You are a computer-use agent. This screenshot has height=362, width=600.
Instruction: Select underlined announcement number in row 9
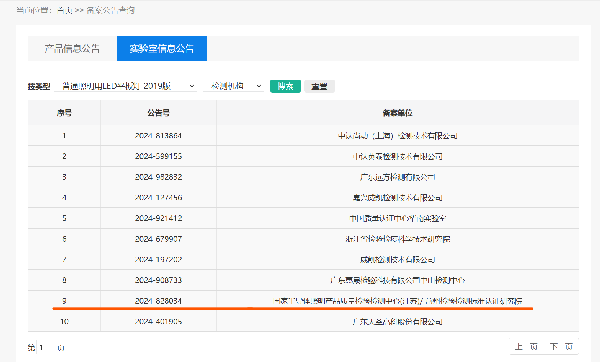point(158,301)
